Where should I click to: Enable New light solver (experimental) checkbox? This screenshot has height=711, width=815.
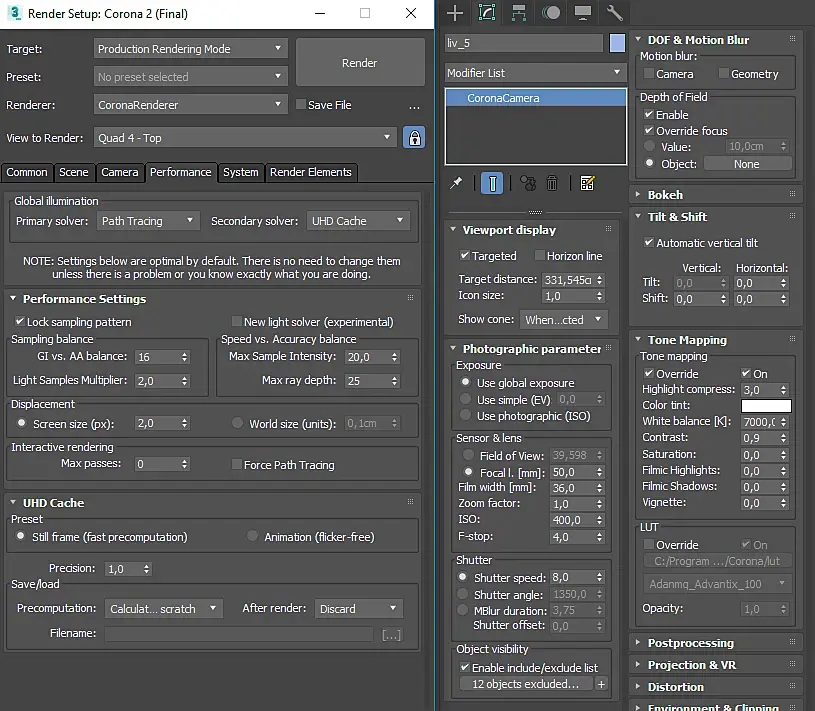pos(237,322)
